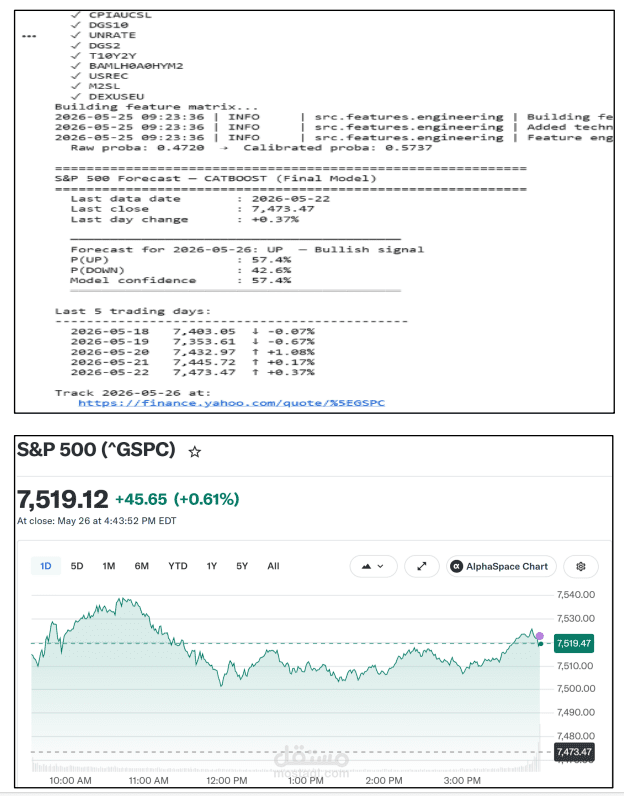The width and height of the screenshot is (624, 796).
Task: Open the finance.yahoo.com quote link
Action: tap(232, 403)
